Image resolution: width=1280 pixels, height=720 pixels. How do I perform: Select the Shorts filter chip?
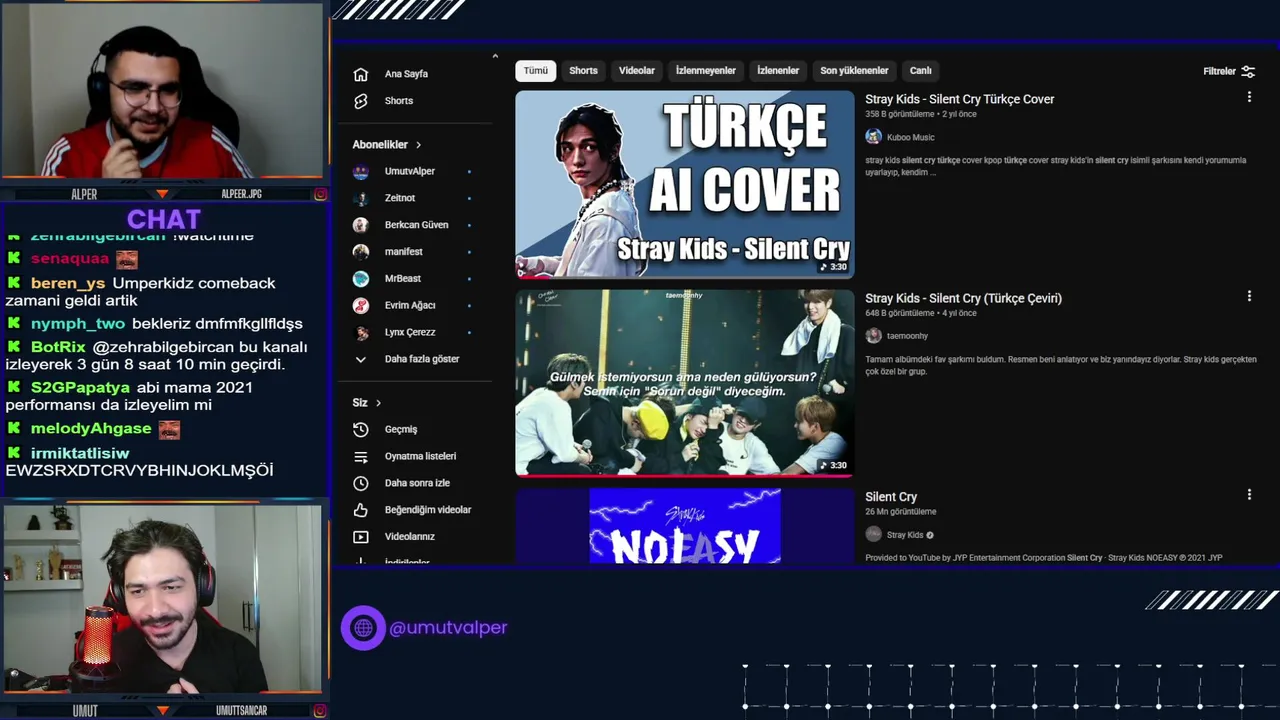coord(583,71)
